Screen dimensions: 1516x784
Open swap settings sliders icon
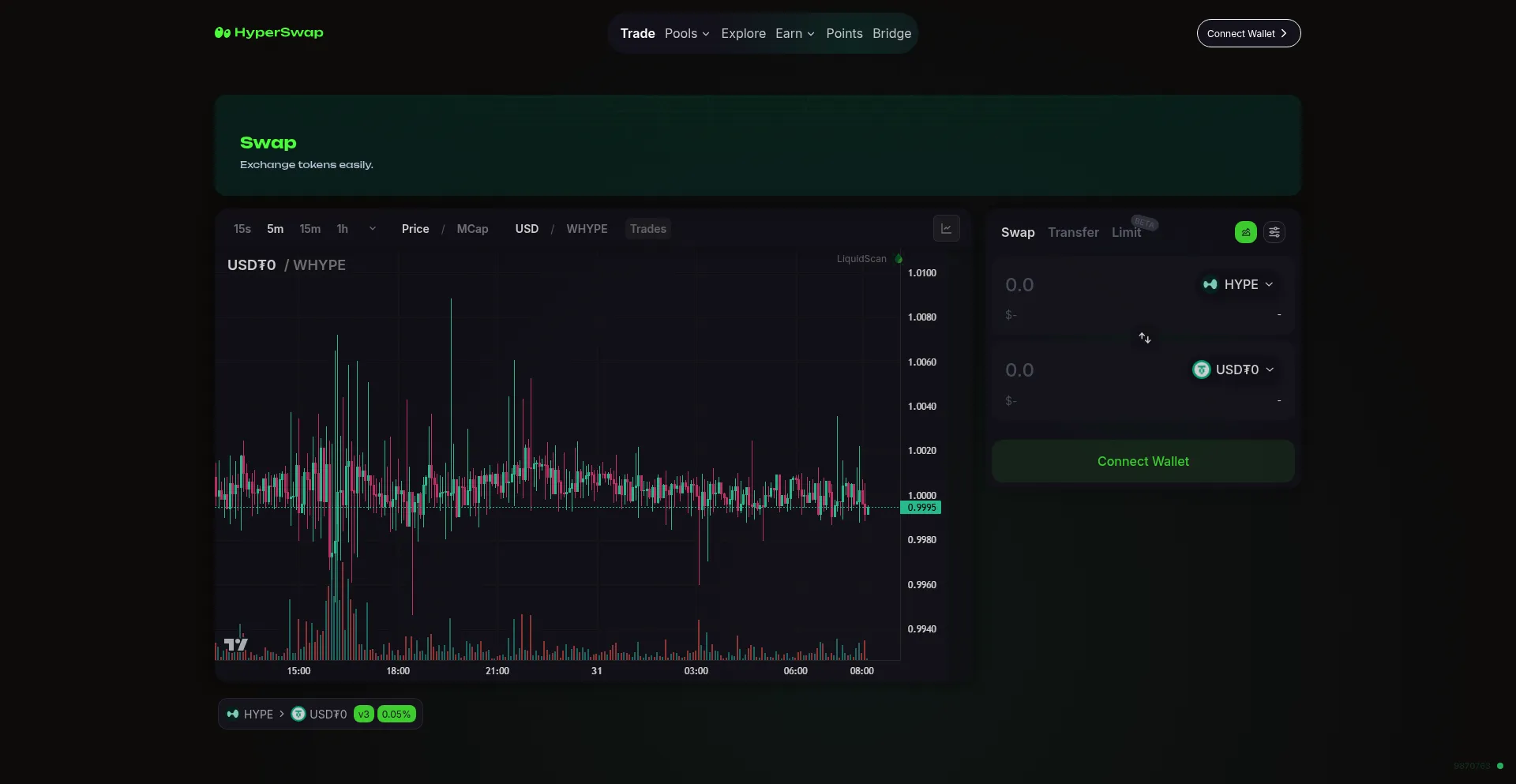[1274, 232]
